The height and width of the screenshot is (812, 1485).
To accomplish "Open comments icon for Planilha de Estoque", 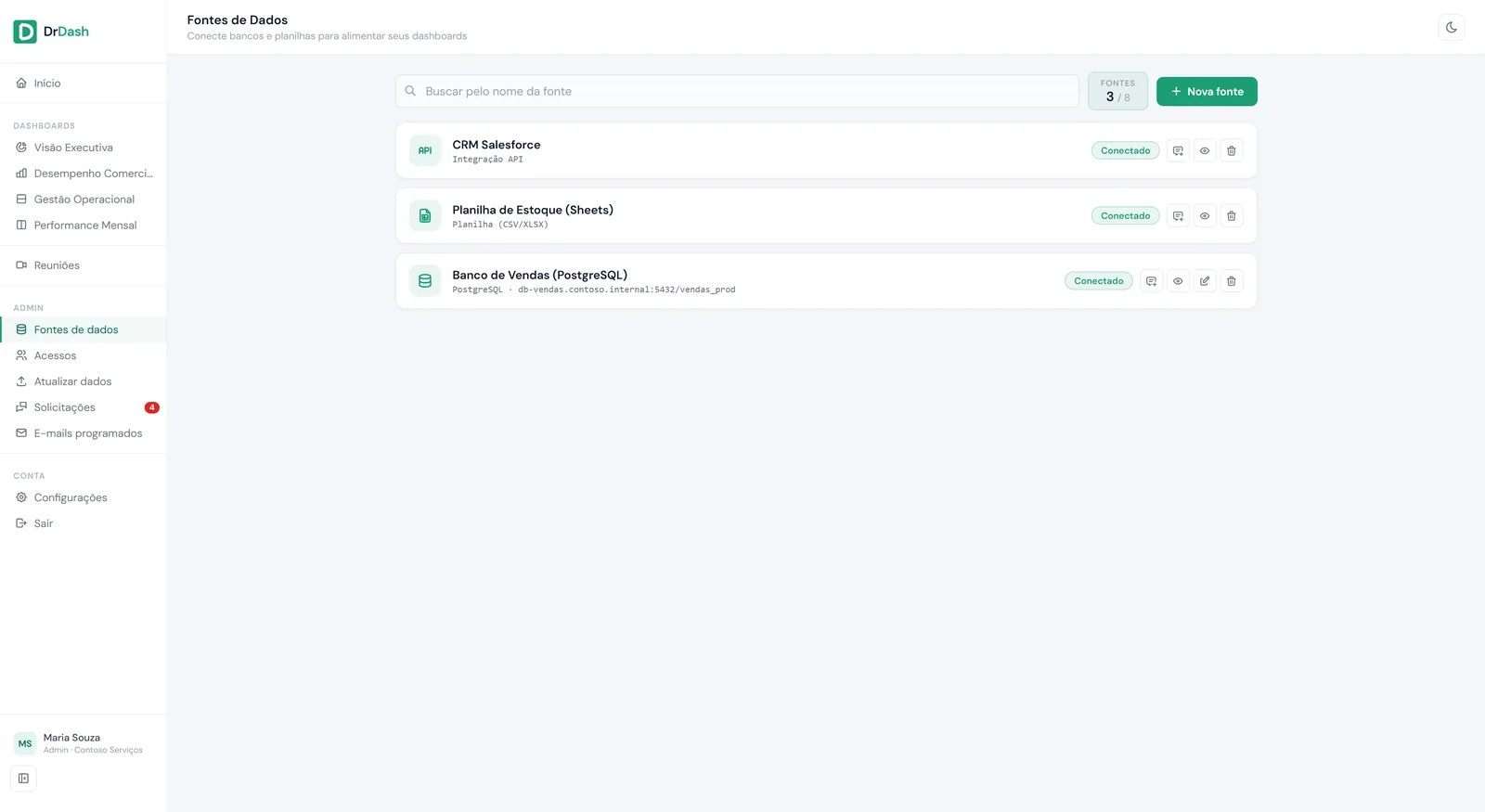I will [x=1178, y=215].
